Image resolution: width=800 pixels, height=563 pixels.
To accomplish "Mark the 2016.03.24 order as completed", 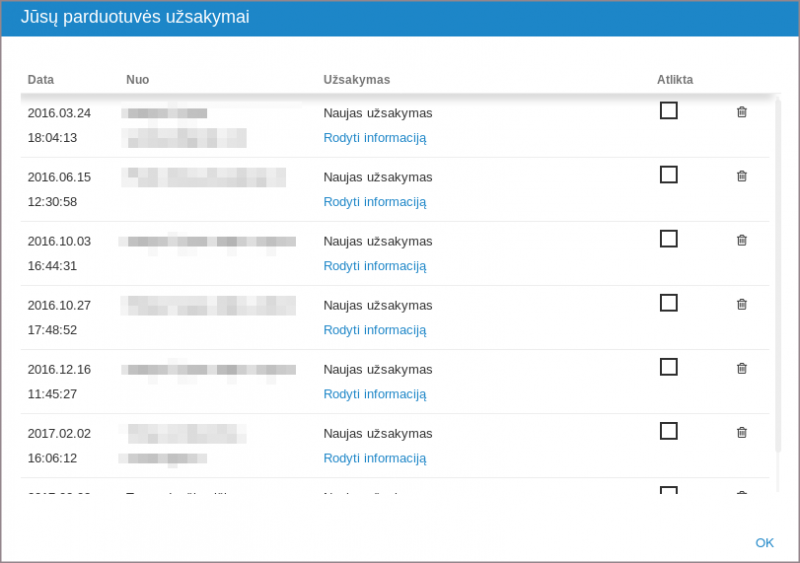I will tap(669, 111).
